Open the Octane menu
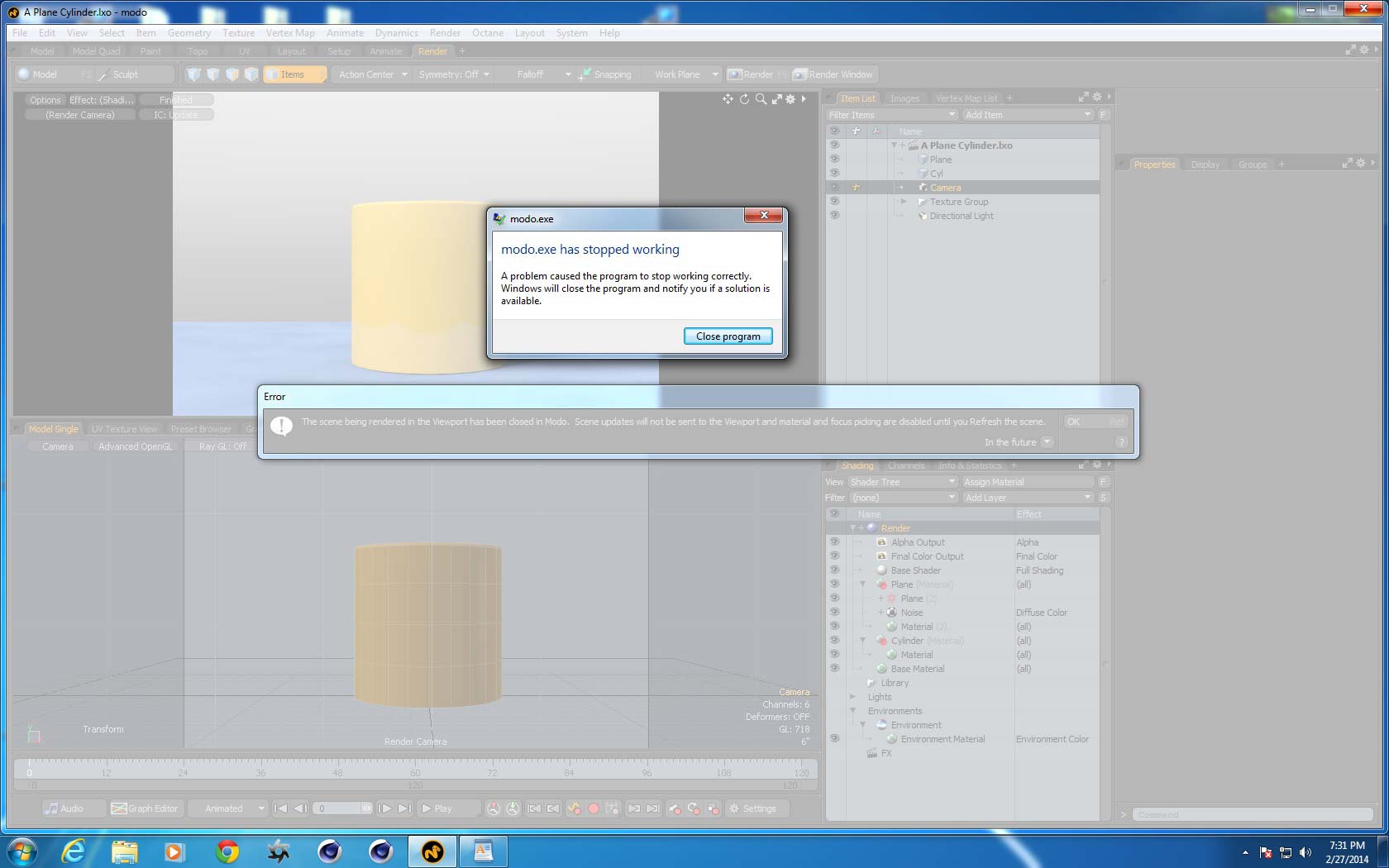Viewport: 1389px width, 868px height. [x=488, y=33]
